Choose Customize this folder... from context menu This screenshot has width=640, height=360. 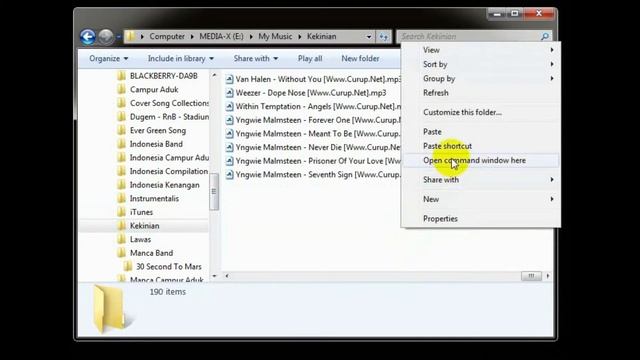(481, 112)
